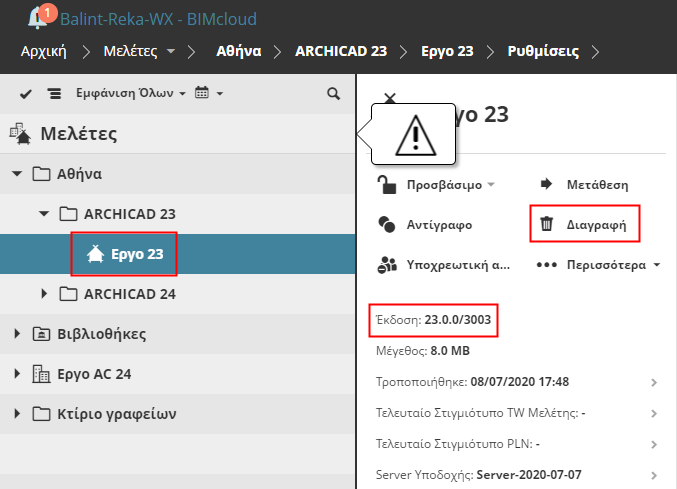Select the ARCHICAD 24 tree row

pos(177,294)
